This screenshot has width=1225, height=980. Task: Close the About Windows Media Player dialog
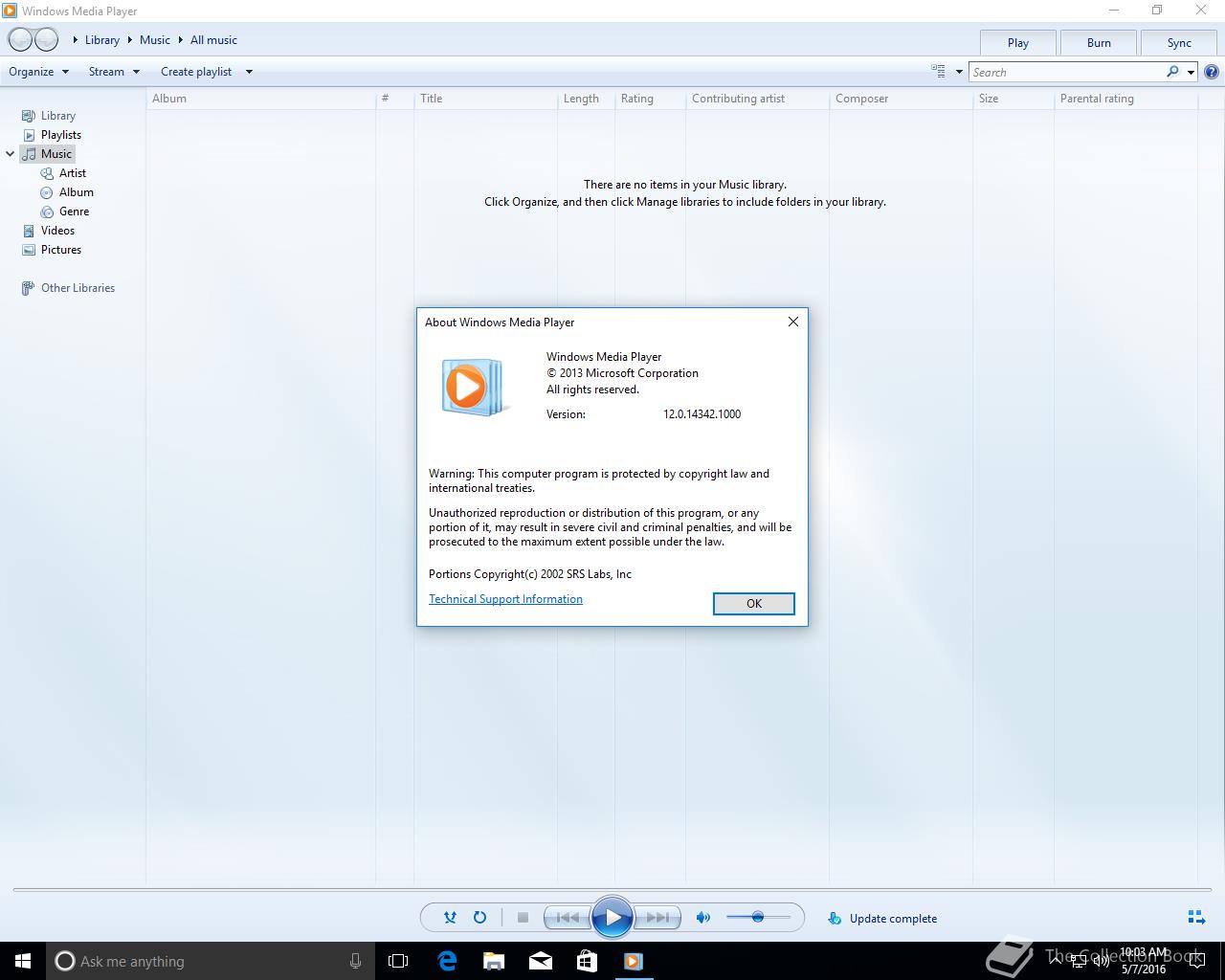pyautogui.click(x=792, y=322)
